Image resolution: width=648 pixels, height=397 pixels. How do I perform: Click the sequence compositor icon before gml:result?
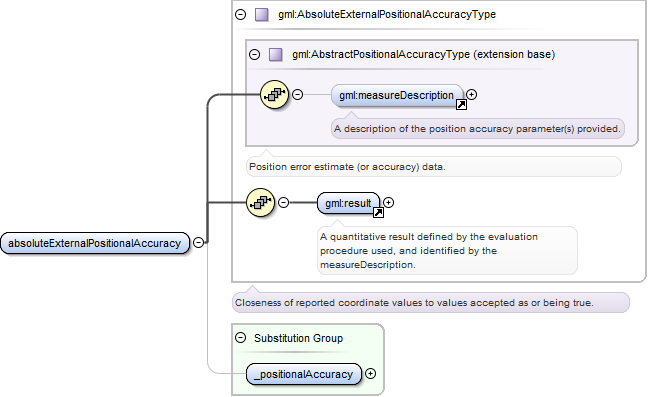(x=260, y=202)
